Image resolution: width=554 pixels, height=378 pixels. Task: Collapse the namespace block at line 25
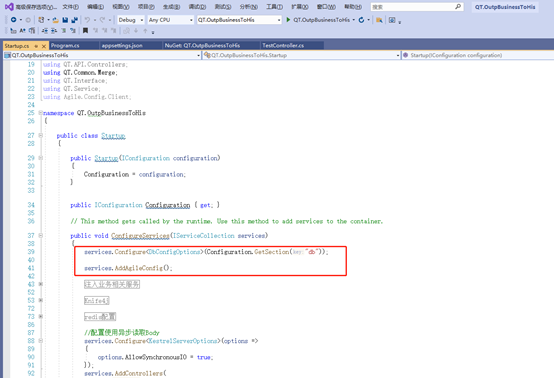pos(40,113)
